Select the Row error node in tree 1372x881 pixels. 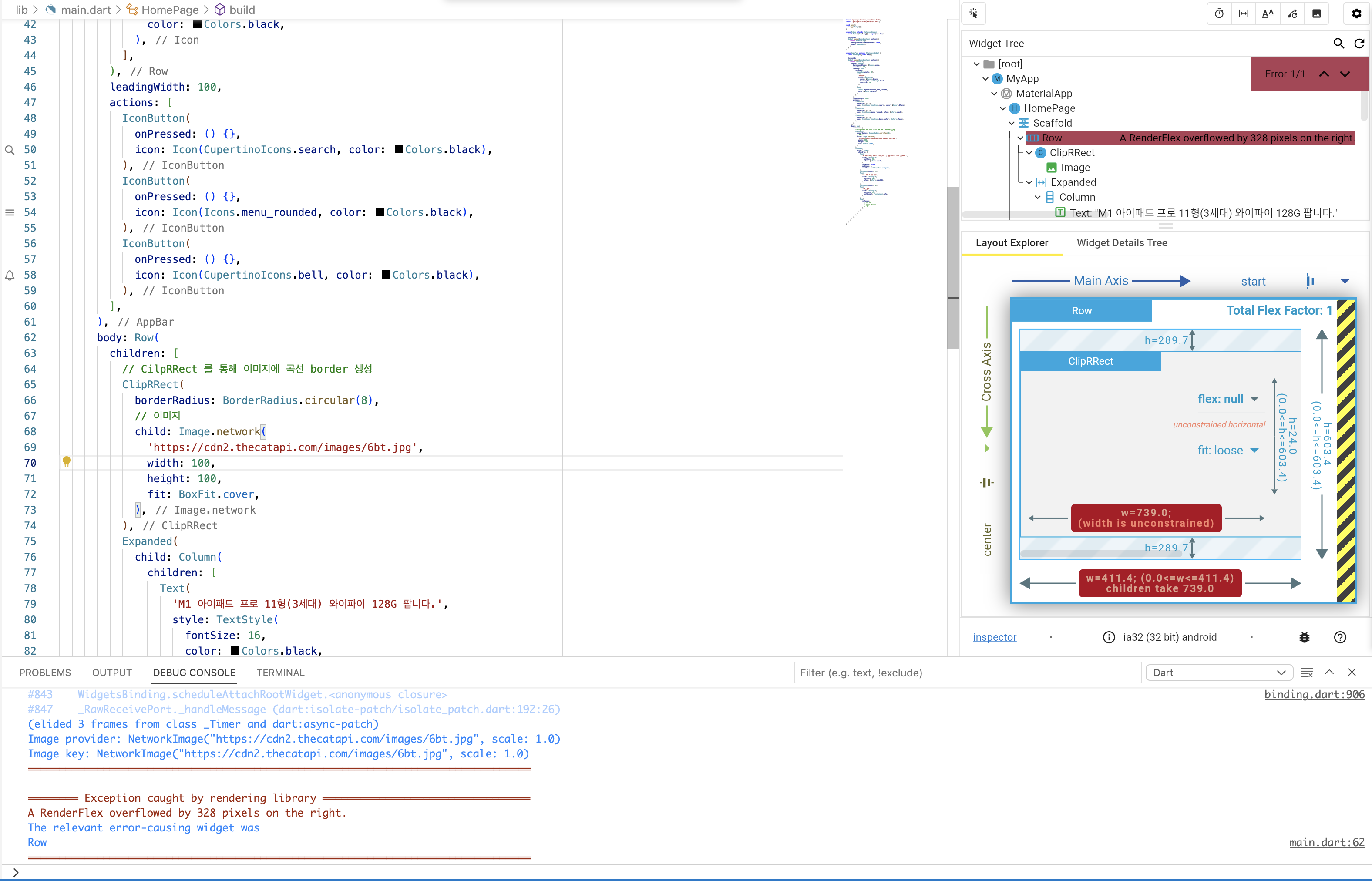(1190, 138)
